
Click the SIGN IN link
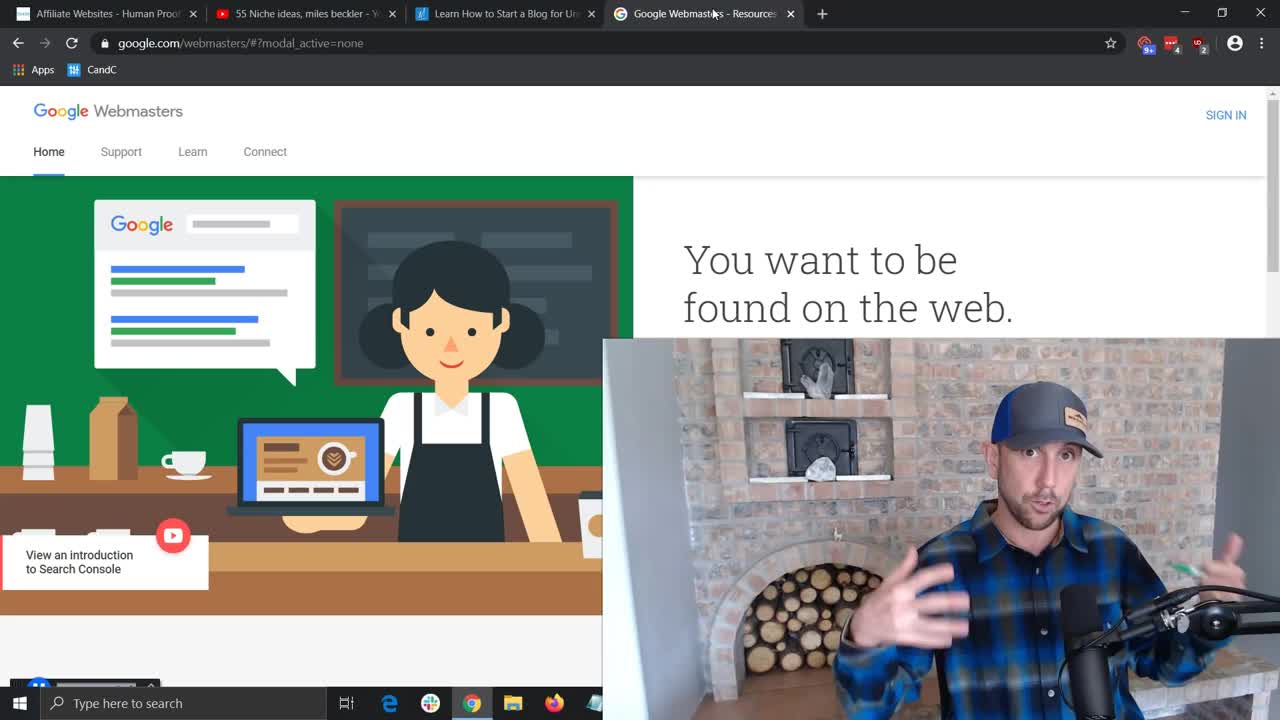1226,115
